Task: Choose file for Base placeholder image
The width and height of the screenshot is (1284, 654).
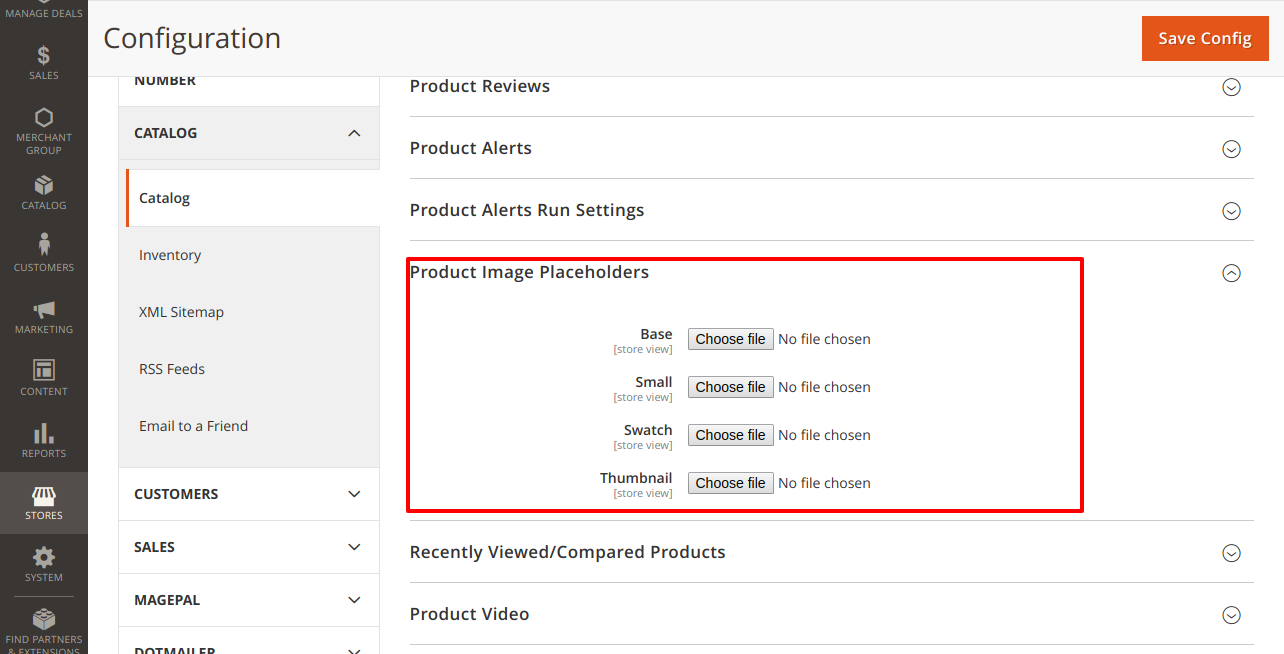Action: click(x=730, y=339)
